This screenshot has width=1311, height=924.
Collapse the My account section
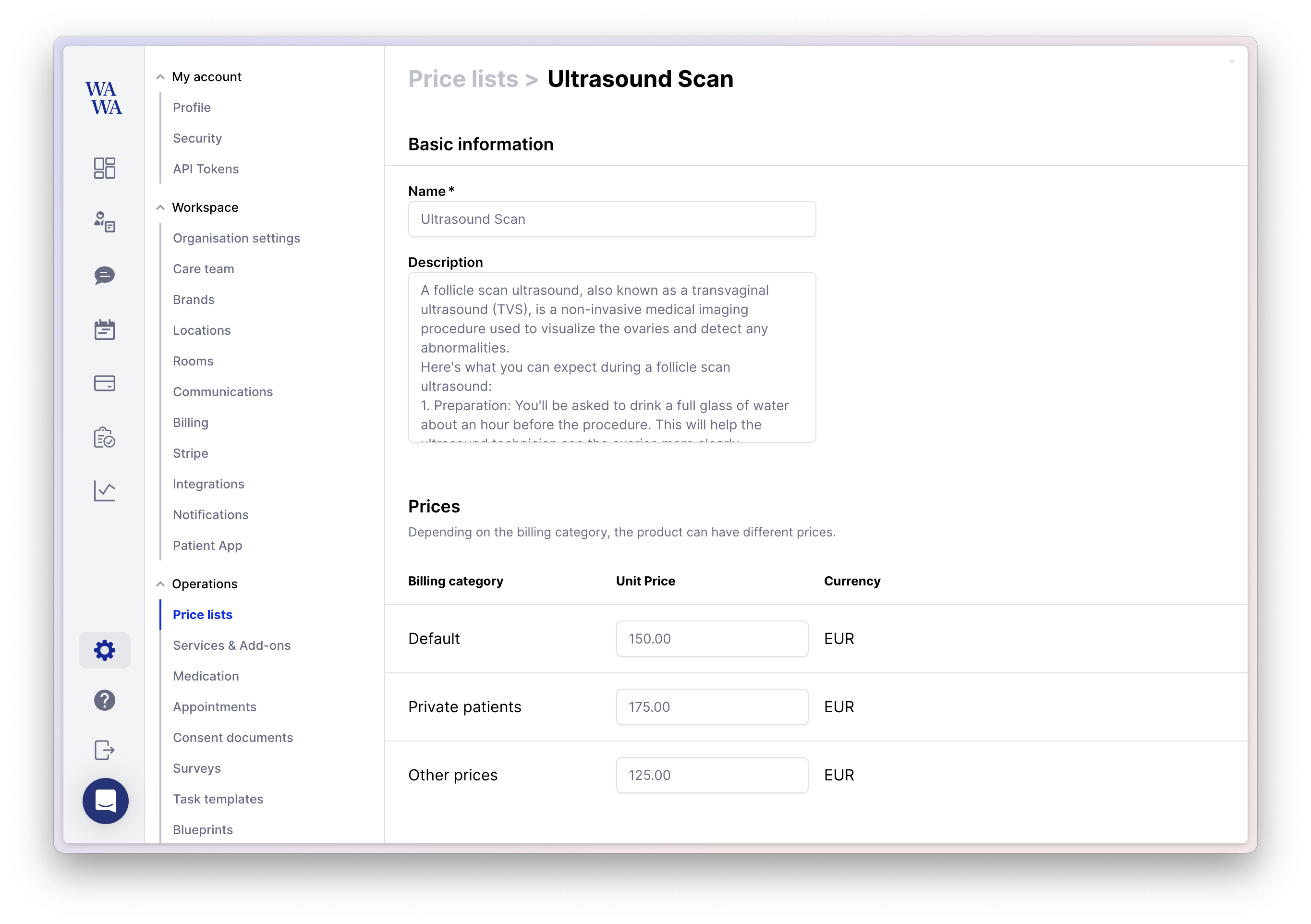click(160, 77)
